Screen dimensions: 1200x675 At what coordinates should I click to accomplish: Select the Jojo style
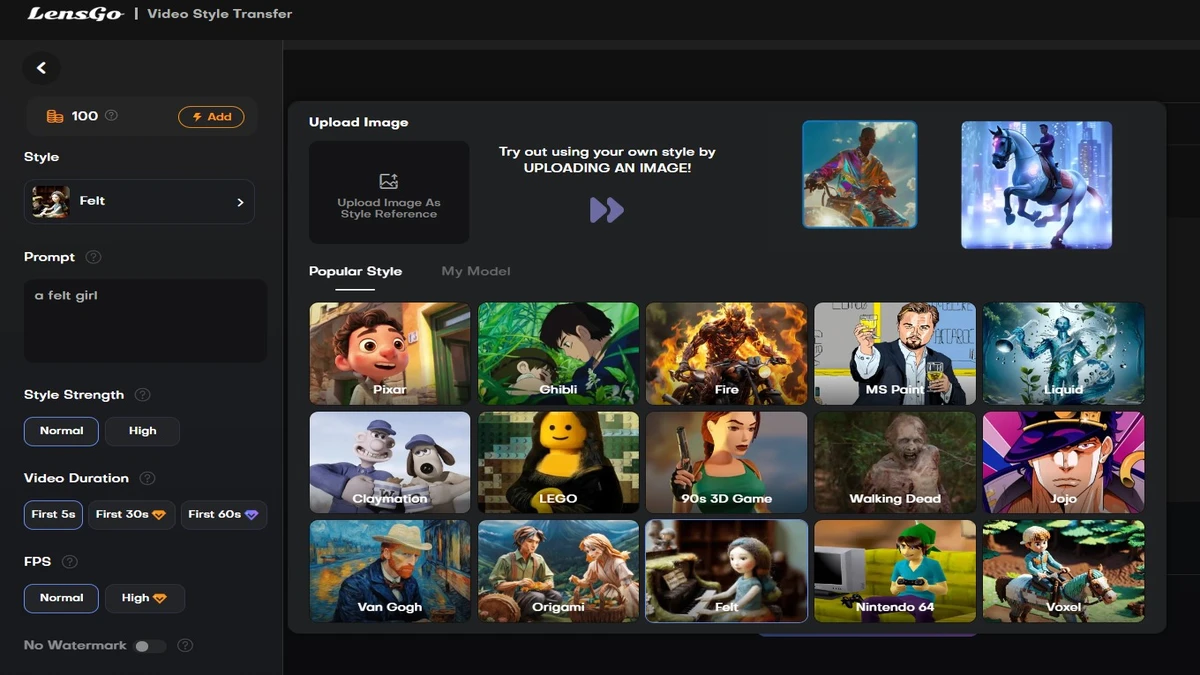click(1063, 462)
